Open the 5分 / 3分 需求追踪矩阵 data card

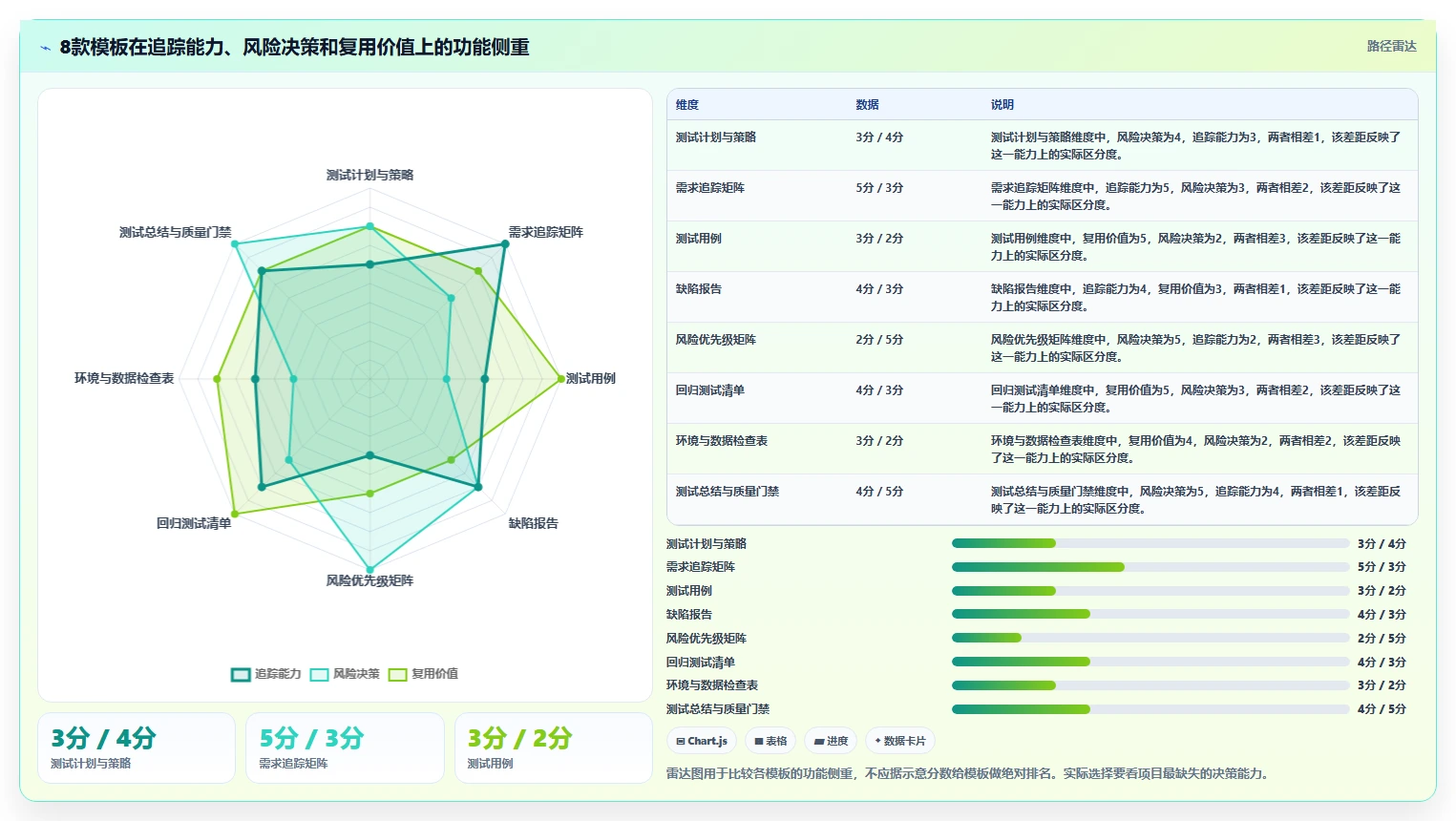pyautogui.click(x=345, y=747)
